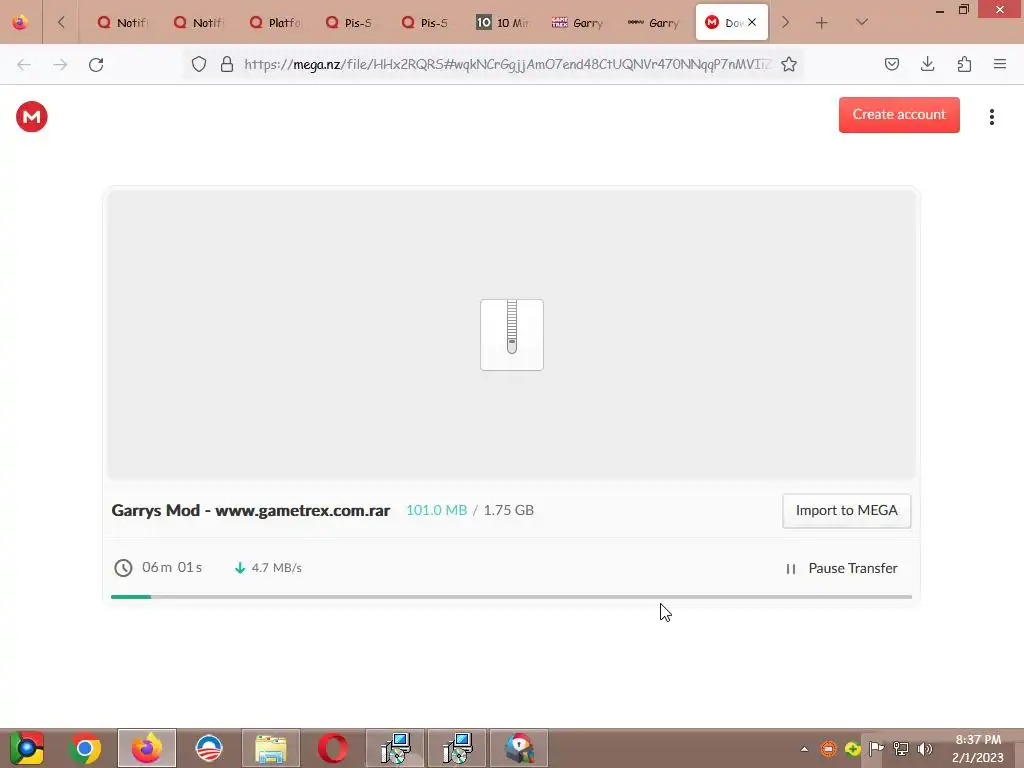
Task: Open the bird app taskbar icon
Action: pos(519,748)
